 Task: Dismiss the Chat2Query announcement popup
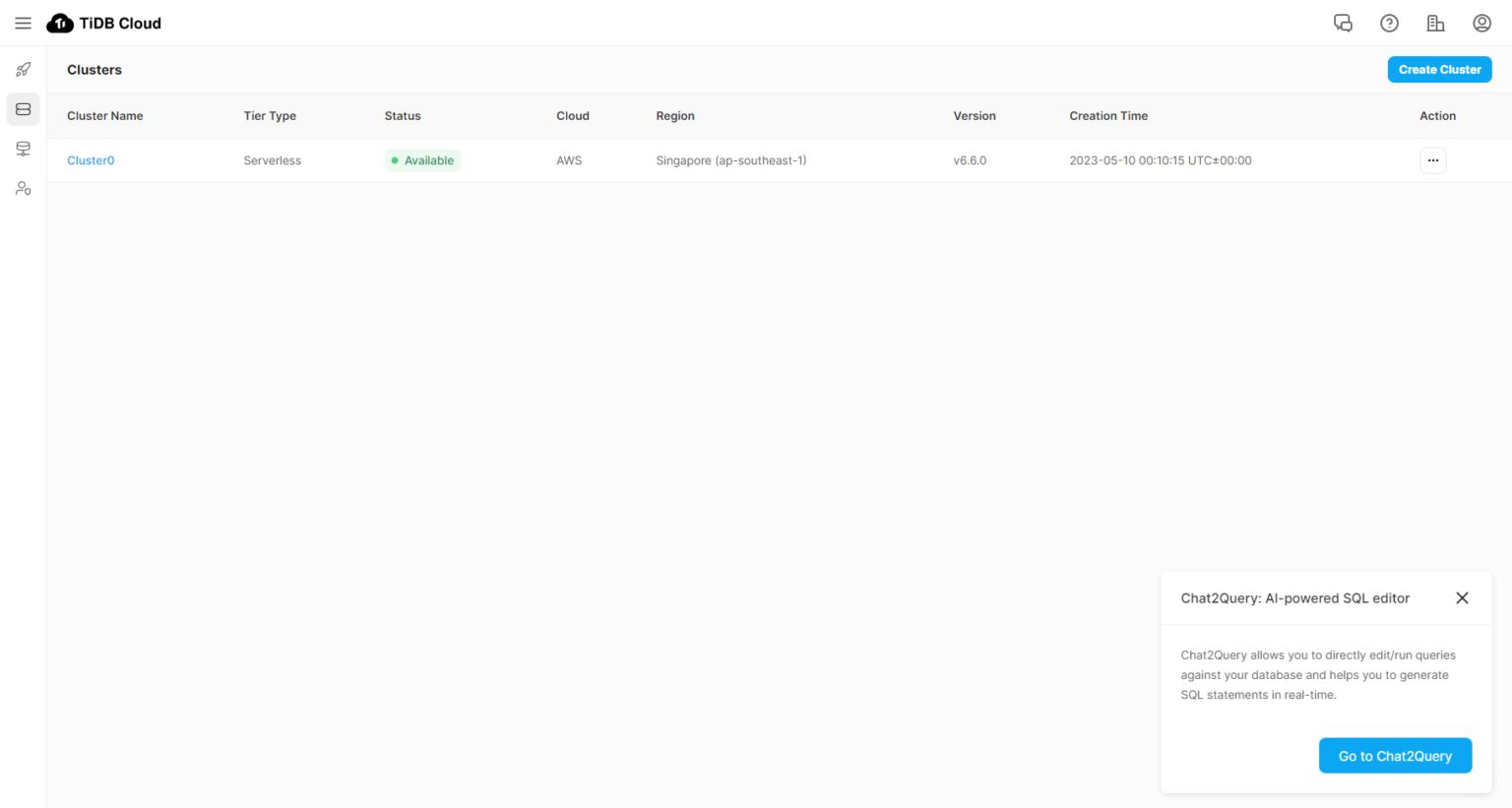pos(1462,597)
